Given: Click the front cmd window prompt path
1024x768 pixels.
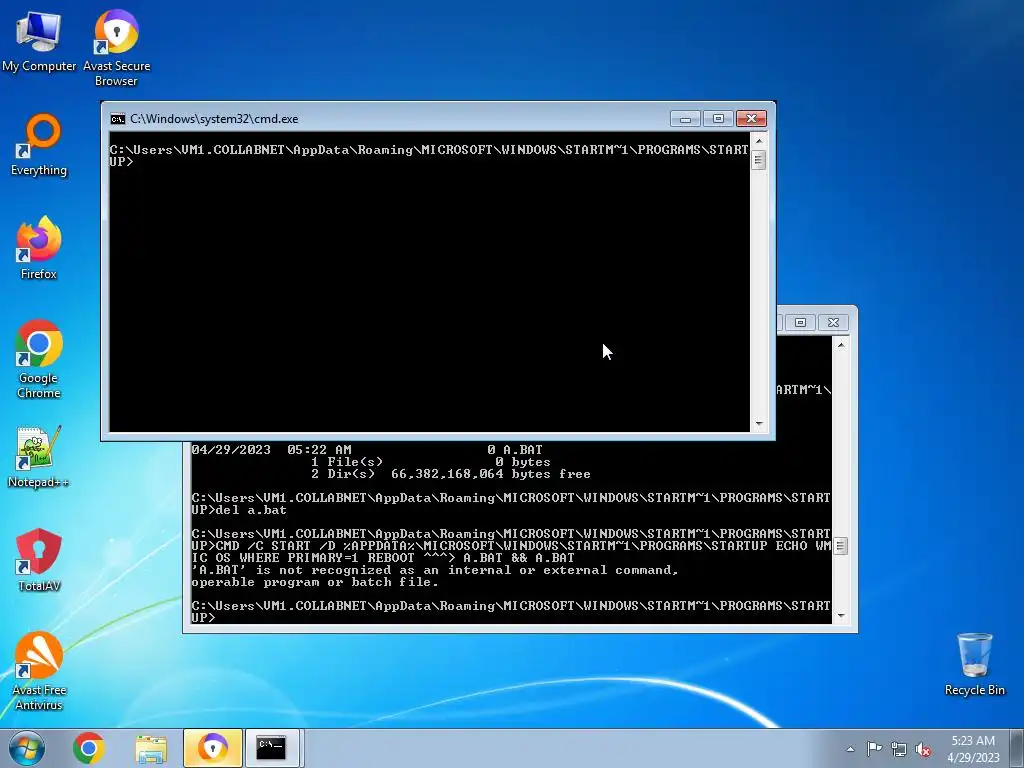Looking at the screenshot, I should point(429,155).
